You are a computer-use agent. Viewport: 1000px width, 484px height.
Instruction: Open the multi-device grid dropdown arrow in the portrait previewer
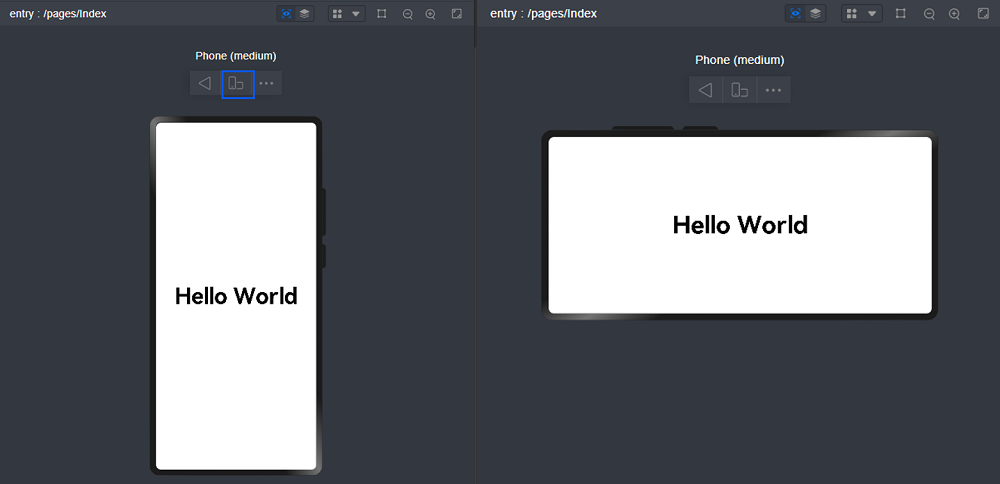[356, 14]
